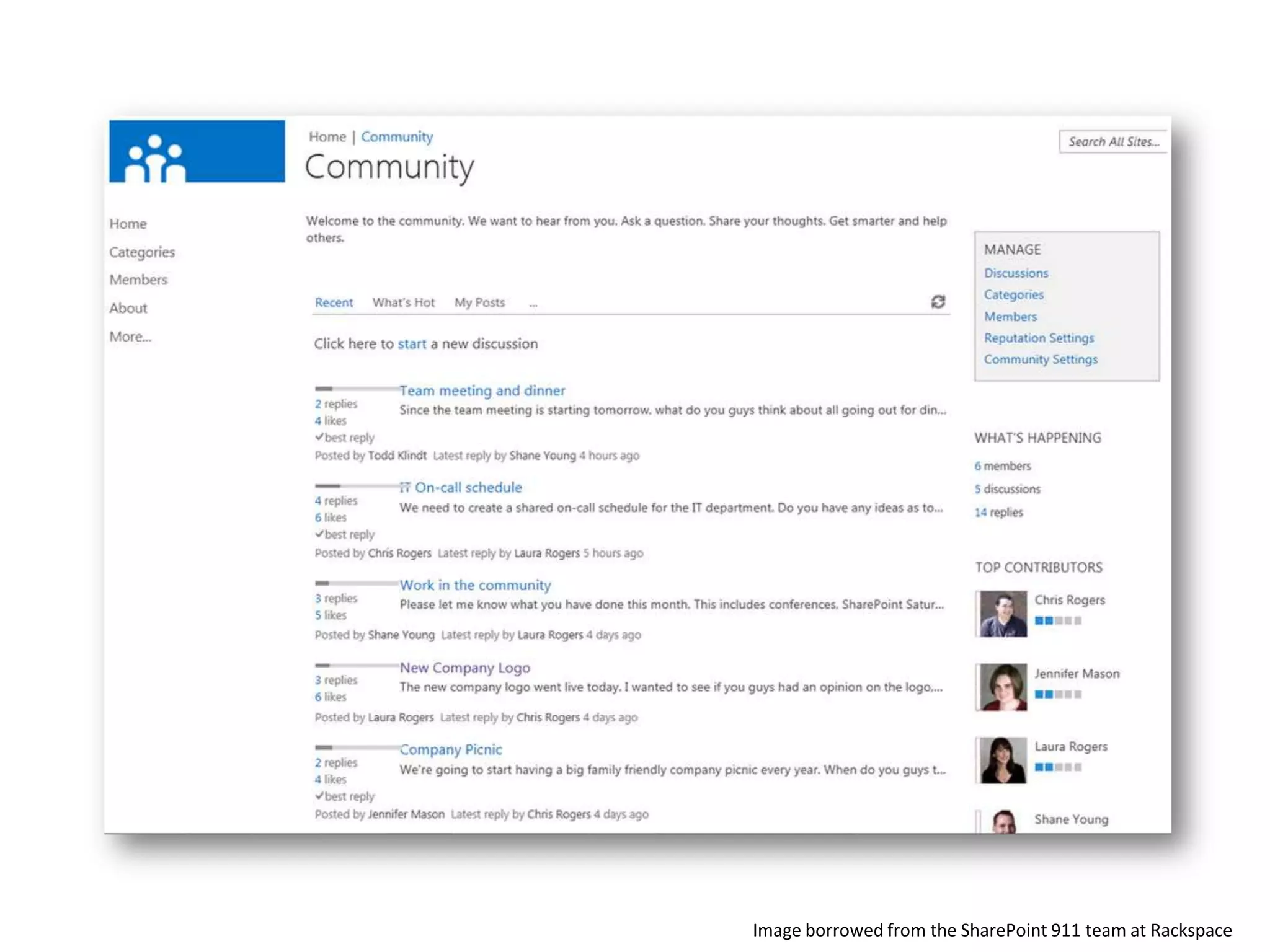Open the IT On-call schedule discussion
This screenshot has height=952, width=1270.
461,488
